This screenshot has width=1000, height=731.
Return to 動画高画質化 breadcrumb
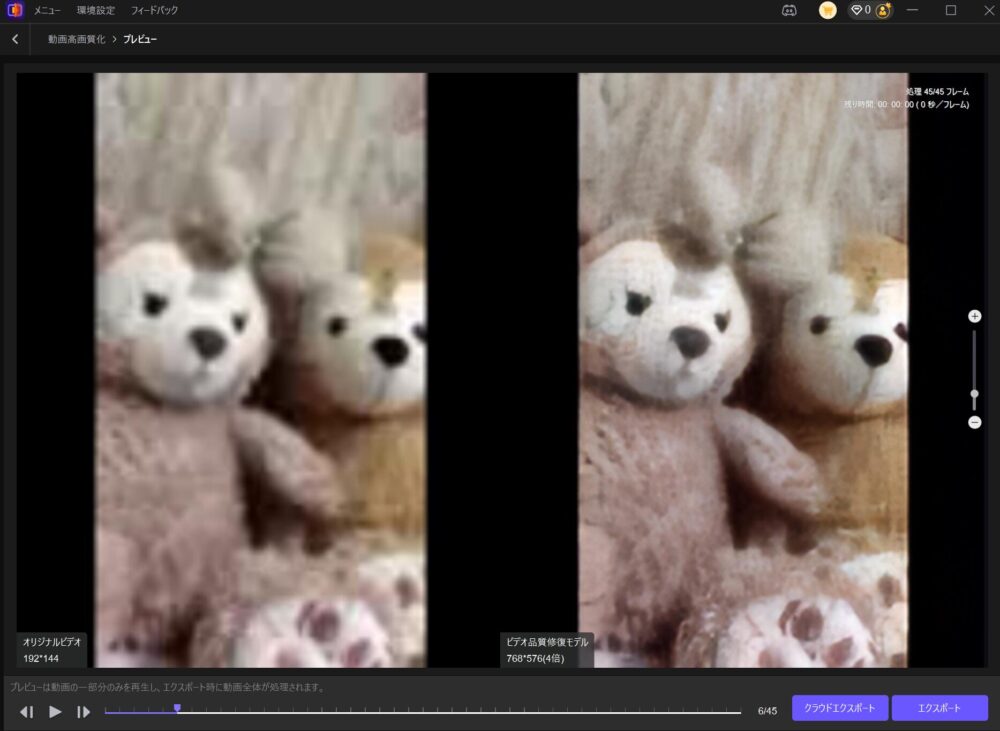[x=77, y=40]
